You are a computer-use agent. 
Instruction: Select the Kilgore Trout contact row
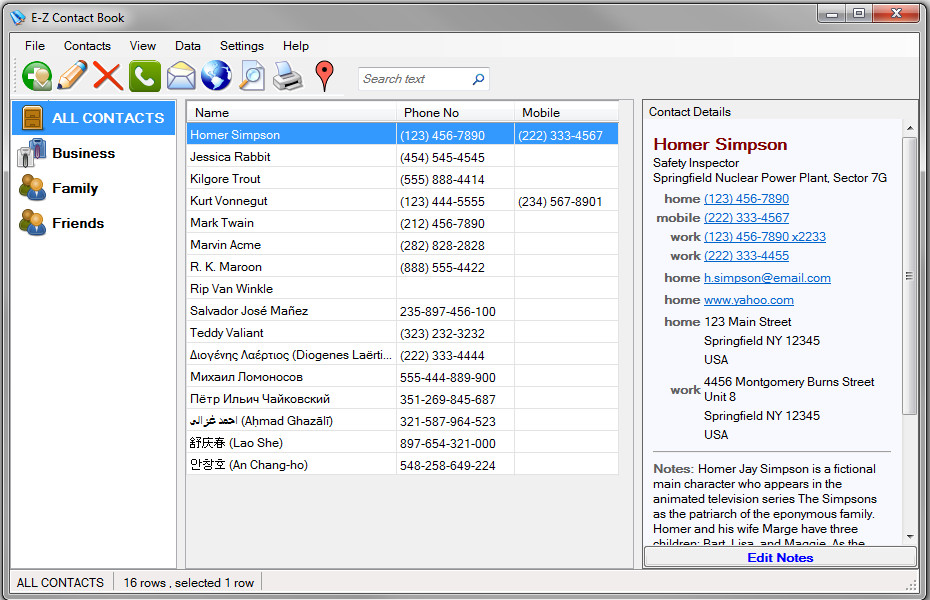(402, 178)
